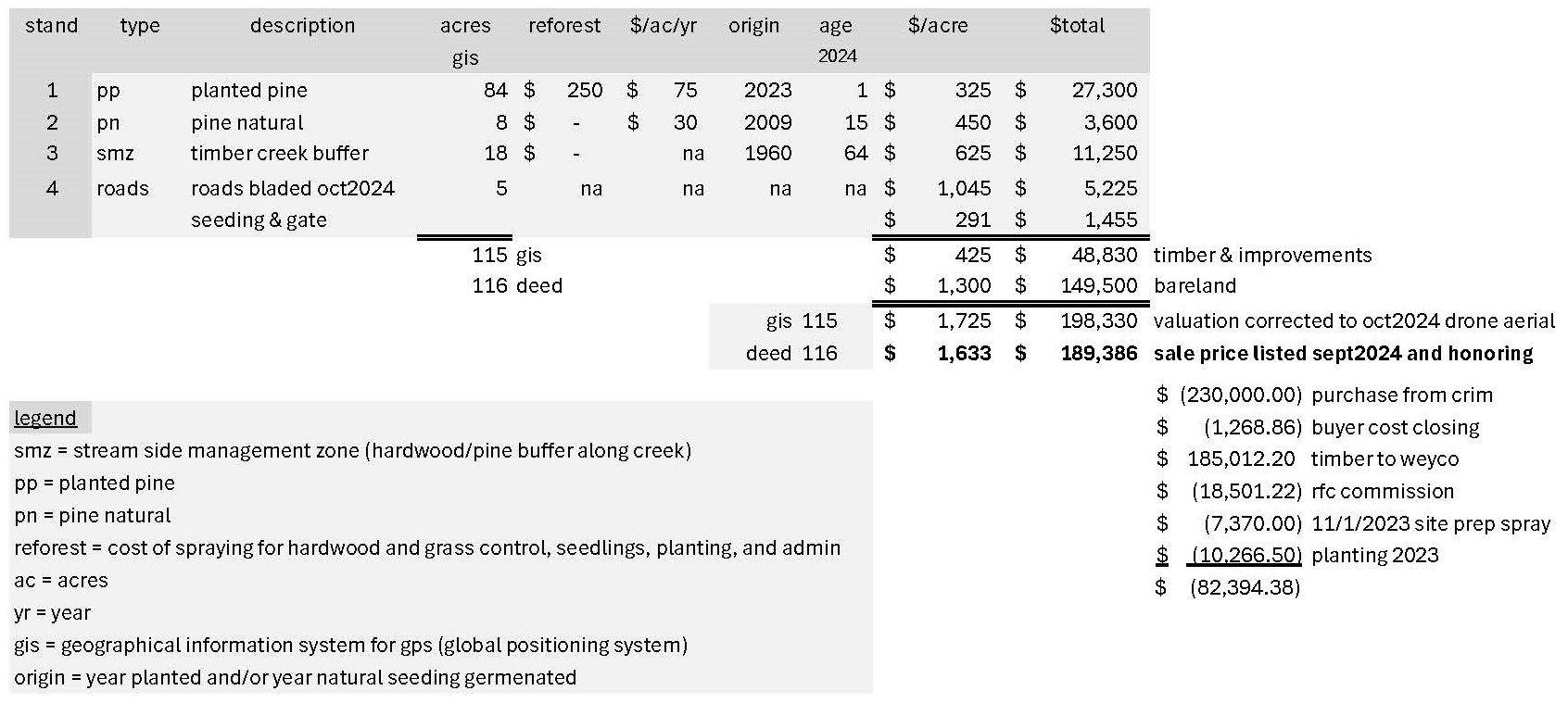Click the 'description' header cell
This screenshot has height=716, width=1568.
point(302,26)
